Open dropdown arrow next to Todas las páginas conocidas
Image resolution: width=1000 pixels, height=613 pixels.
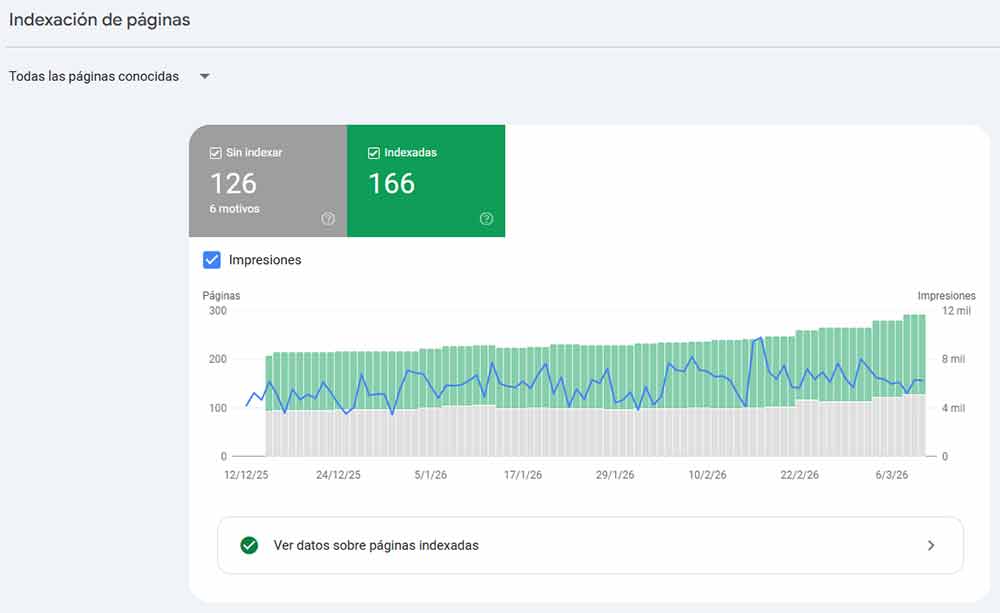[204, 77]
